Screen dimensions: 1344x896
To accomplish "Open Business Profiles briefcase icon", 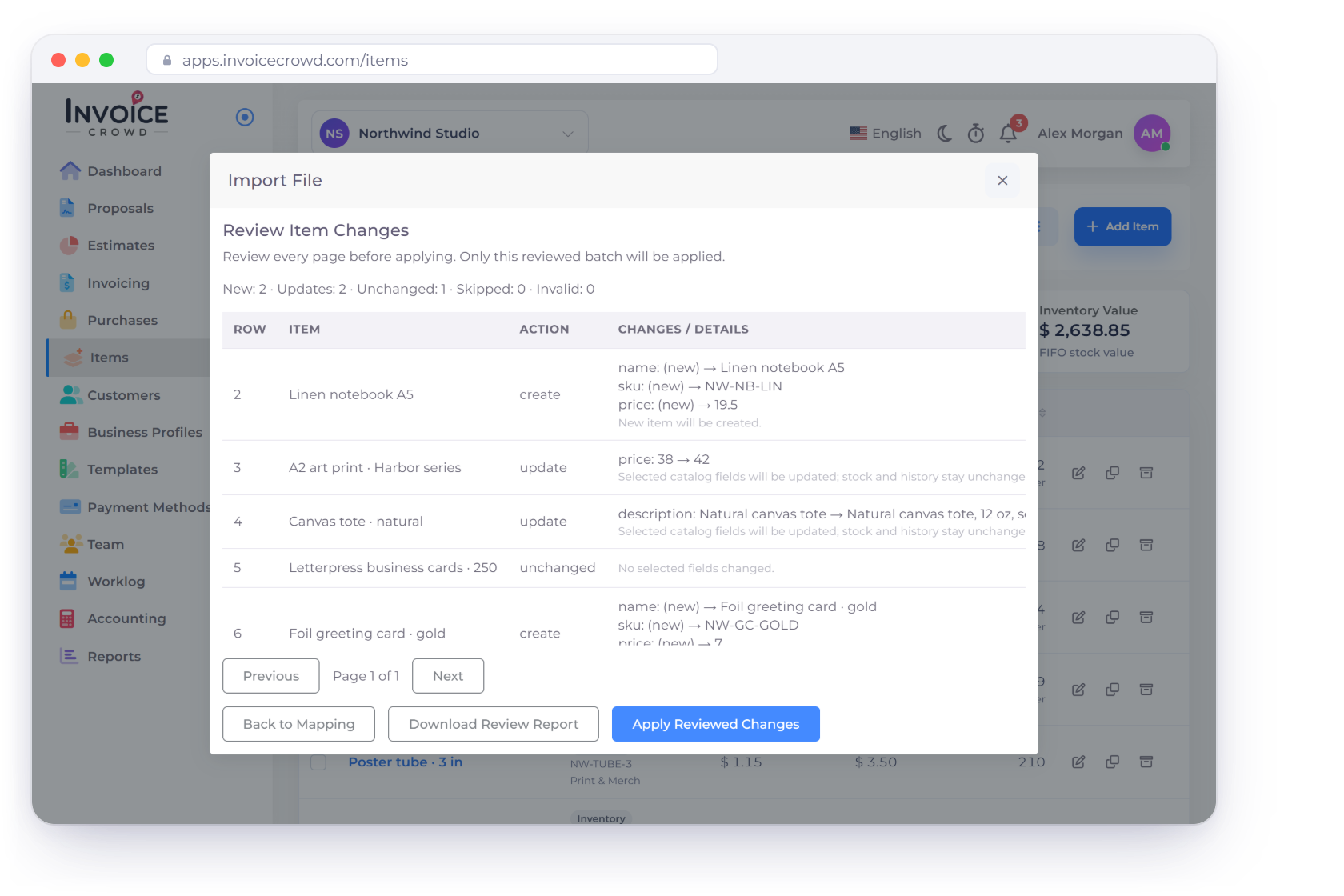I will 69,431.
